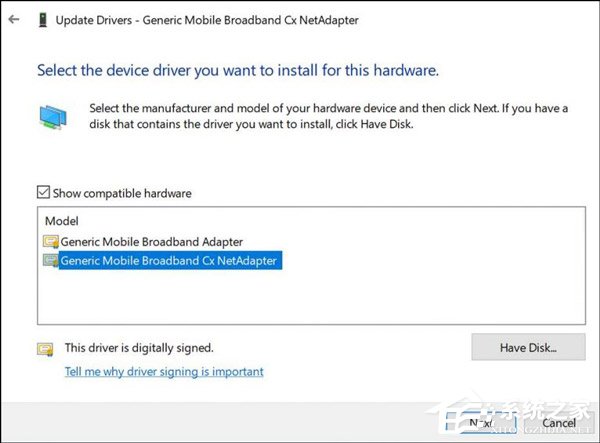Select Generic Mobile Broadband Cx NetAdapter entry
This screenshot has height=443, width=600.
tap(168, 261)
